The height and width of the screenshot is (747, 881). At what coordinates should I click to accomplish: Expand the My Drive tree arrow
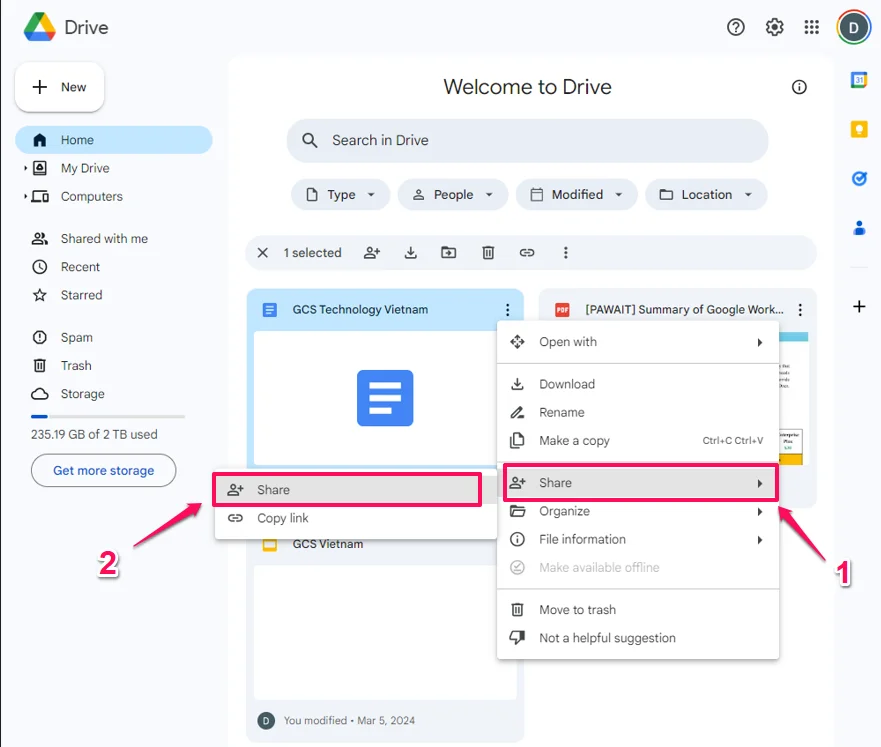pos(26,169)
